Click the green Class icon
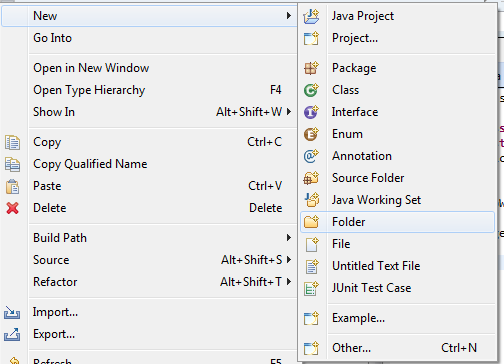The image size is (504, 364). click(x=311, y=90)
